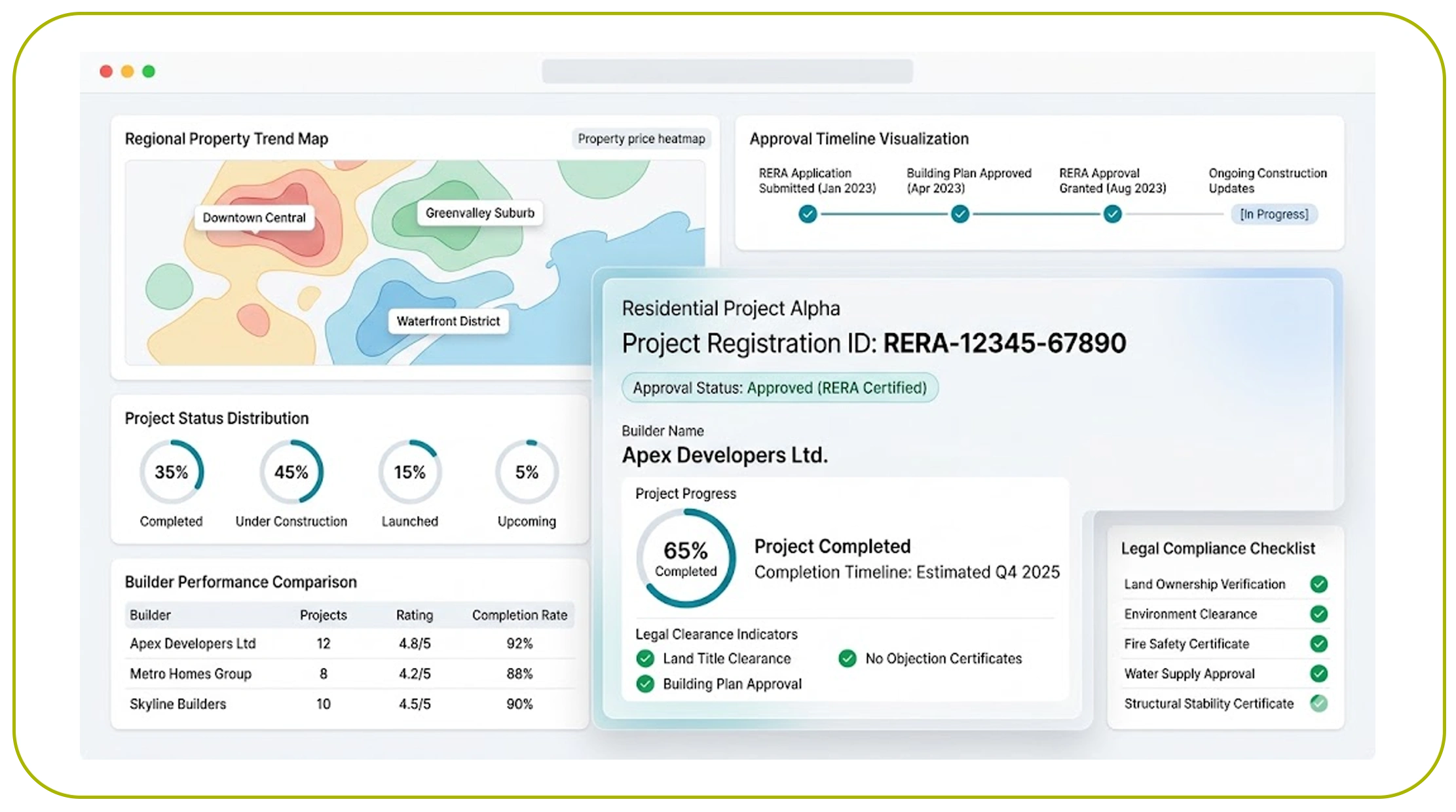Click the 65% Completed project progress ring
Image resolution: width=1456 pixels, height=812 pixels.
[686, 558]
